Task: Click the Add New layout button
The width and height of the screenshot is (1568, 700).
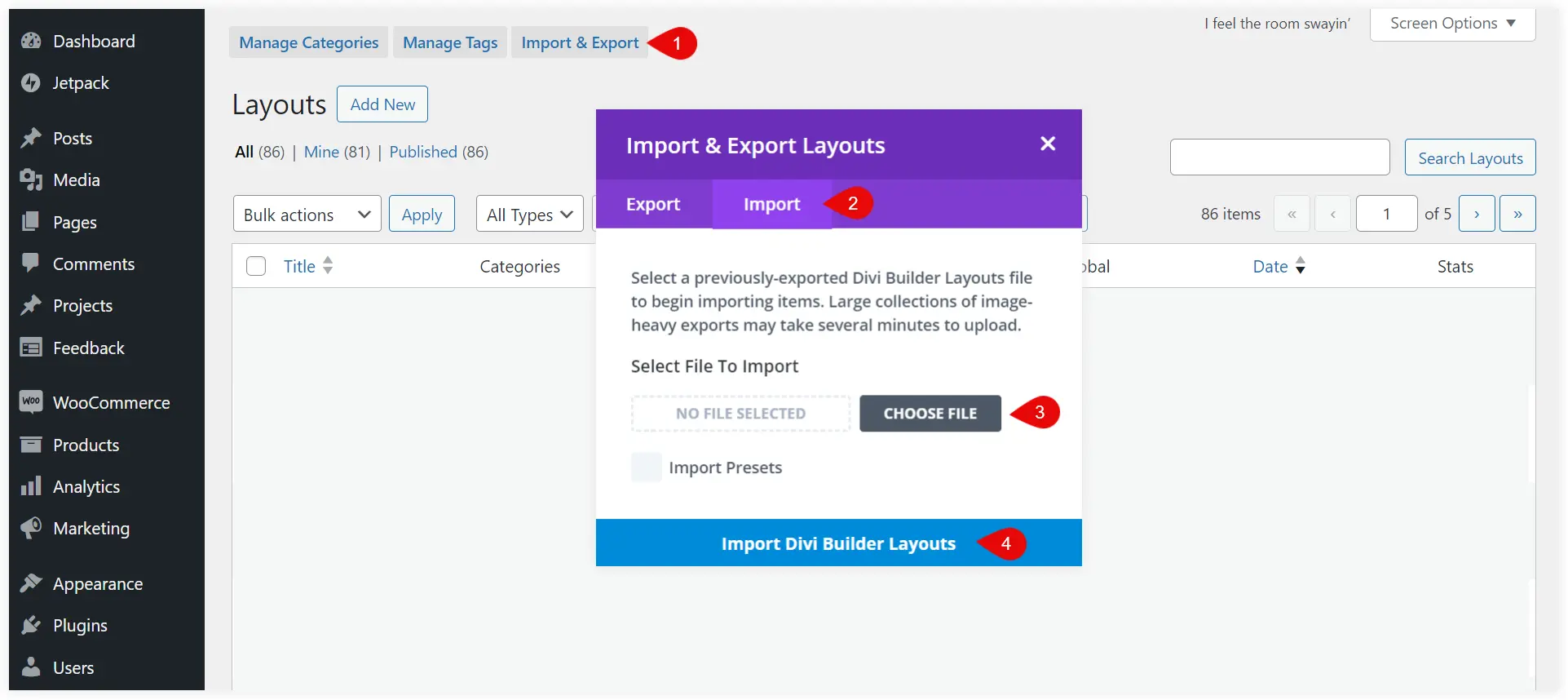Action: click(382, 104)
